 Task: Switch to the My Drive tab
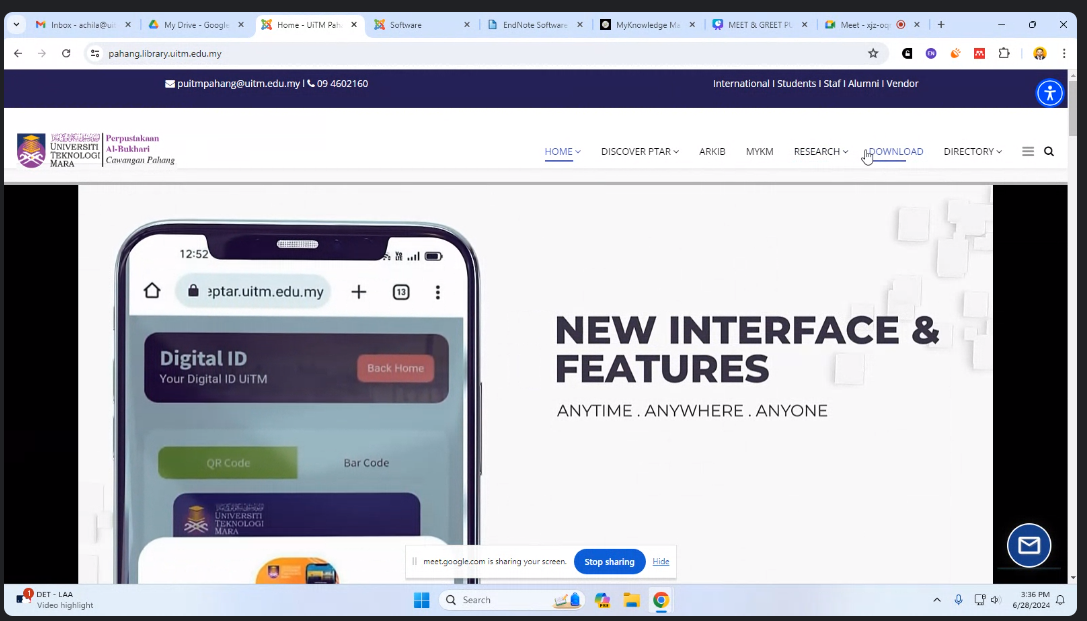point(195,24)
